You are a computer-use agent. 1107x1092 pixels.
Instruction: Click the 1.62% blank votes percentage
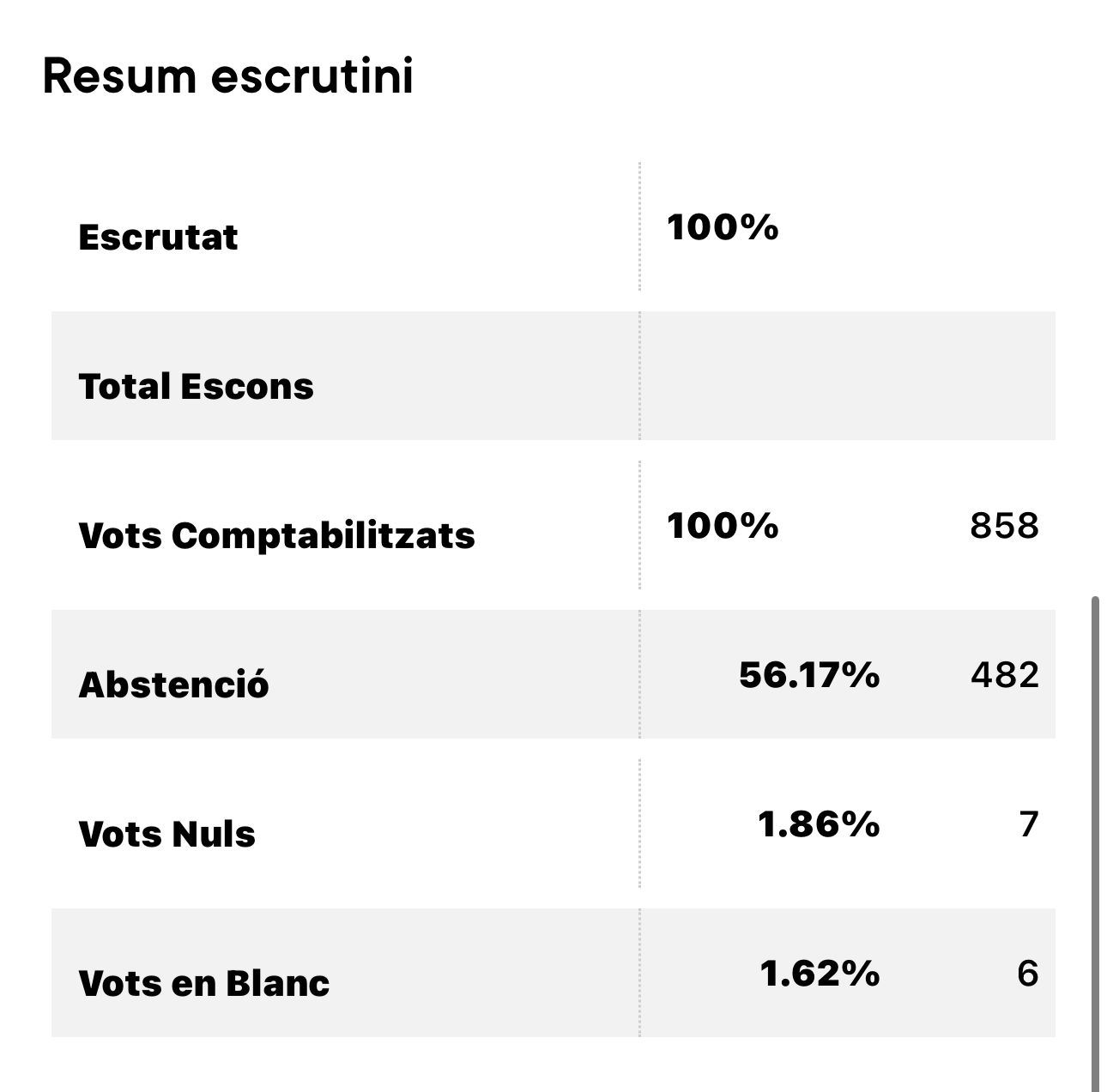[820, 974]
